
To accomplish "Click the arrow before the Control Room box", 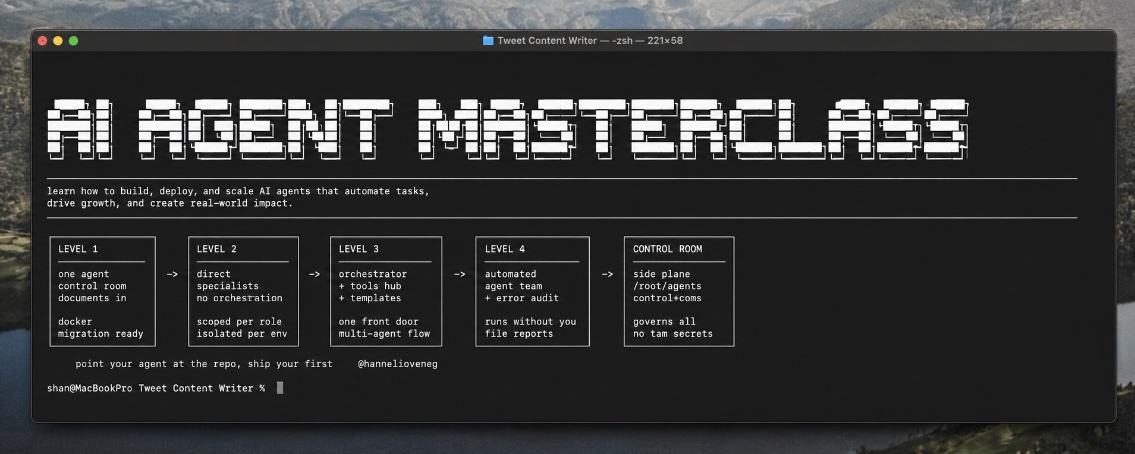I will 607,274.
